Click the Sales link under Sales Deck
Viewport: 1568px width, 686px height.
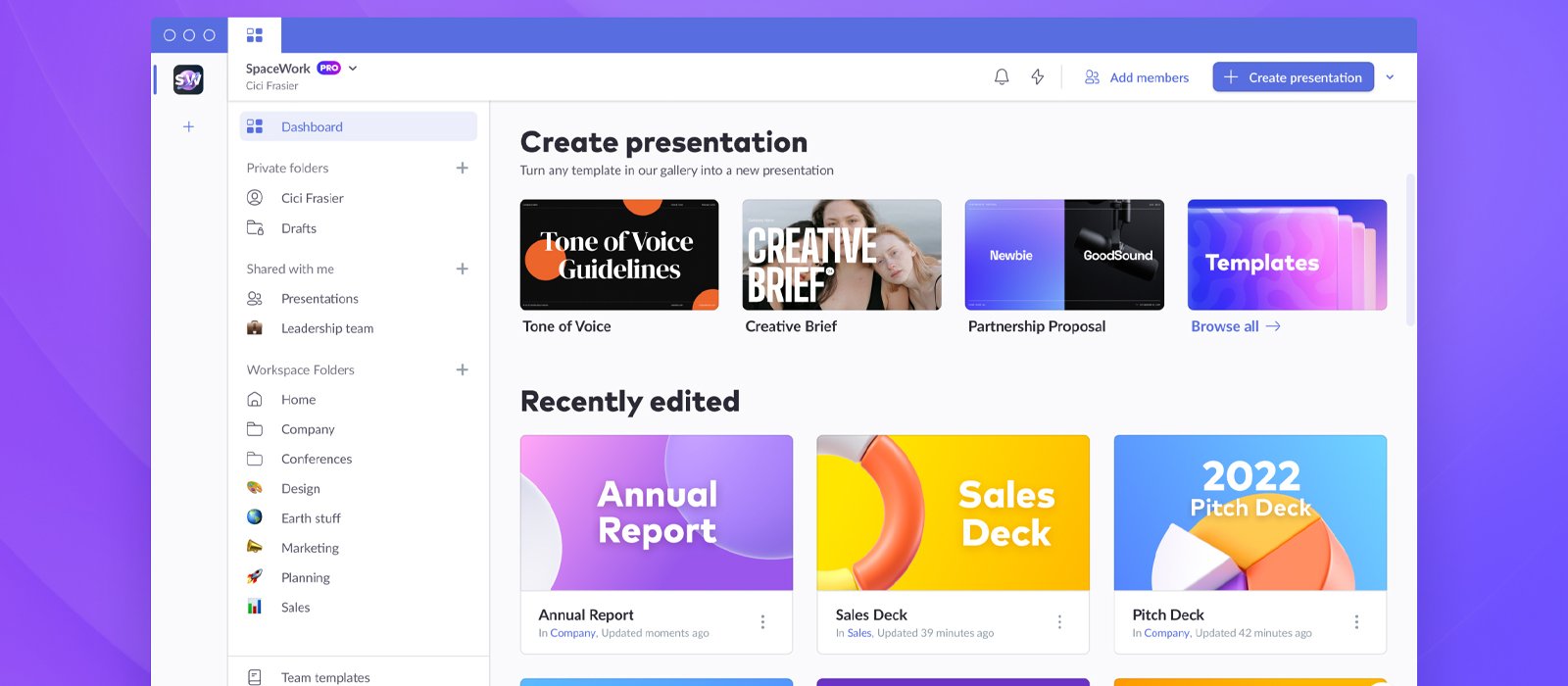(859, 633)
